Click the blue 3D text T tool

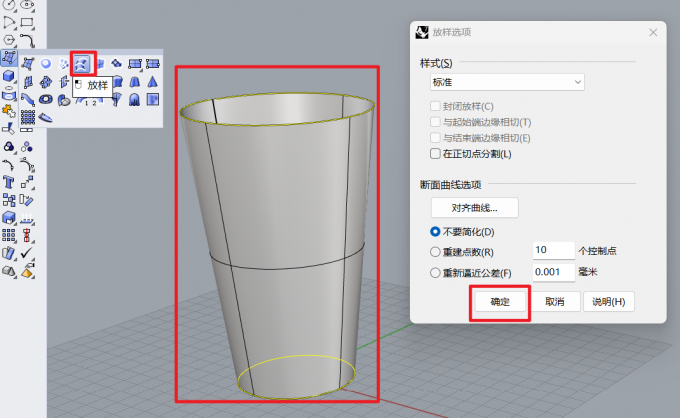point(8,182)
